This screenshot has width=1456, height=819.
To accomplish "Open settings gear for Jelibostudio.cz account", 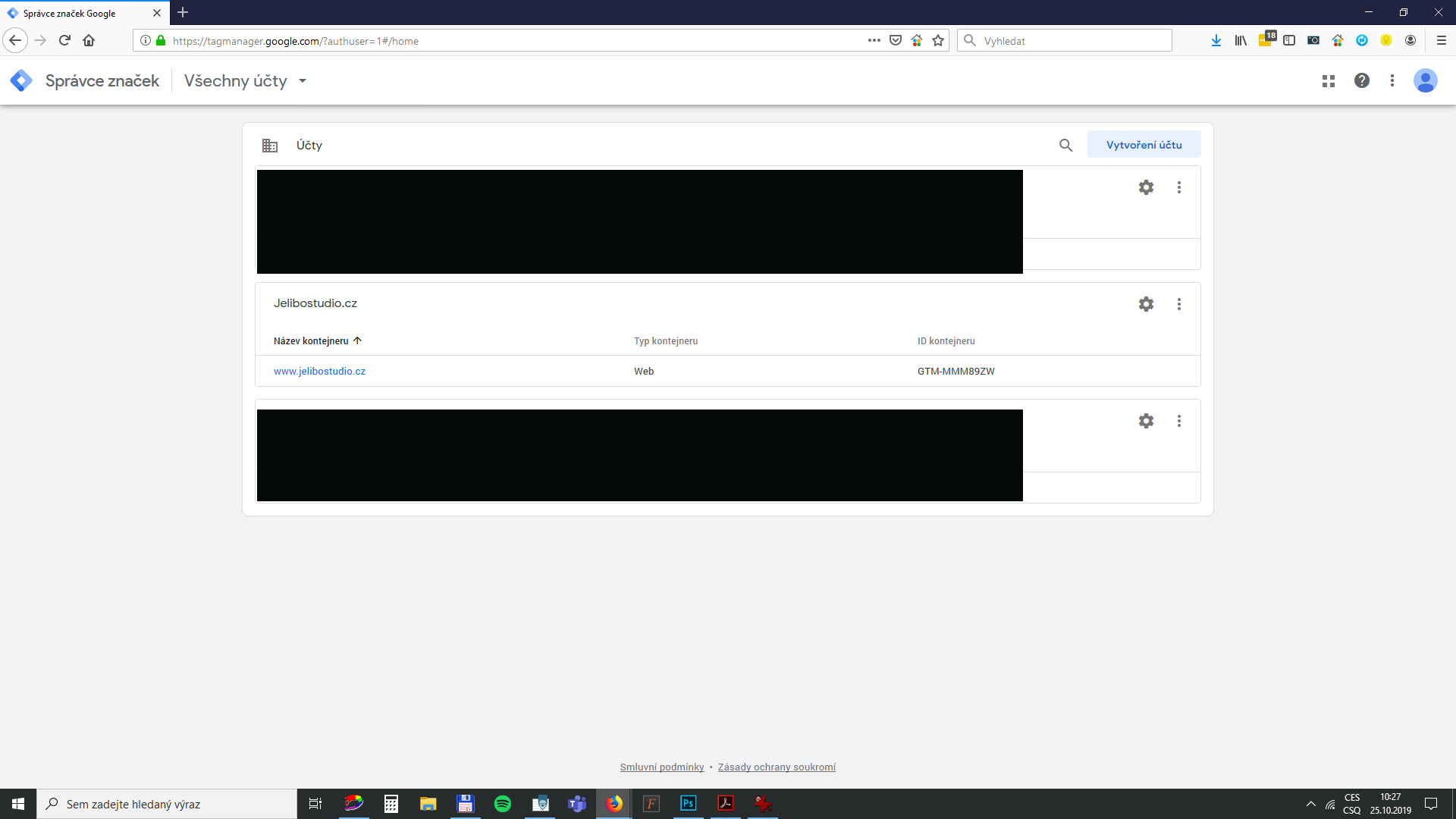I will (x=1146, y=304).
